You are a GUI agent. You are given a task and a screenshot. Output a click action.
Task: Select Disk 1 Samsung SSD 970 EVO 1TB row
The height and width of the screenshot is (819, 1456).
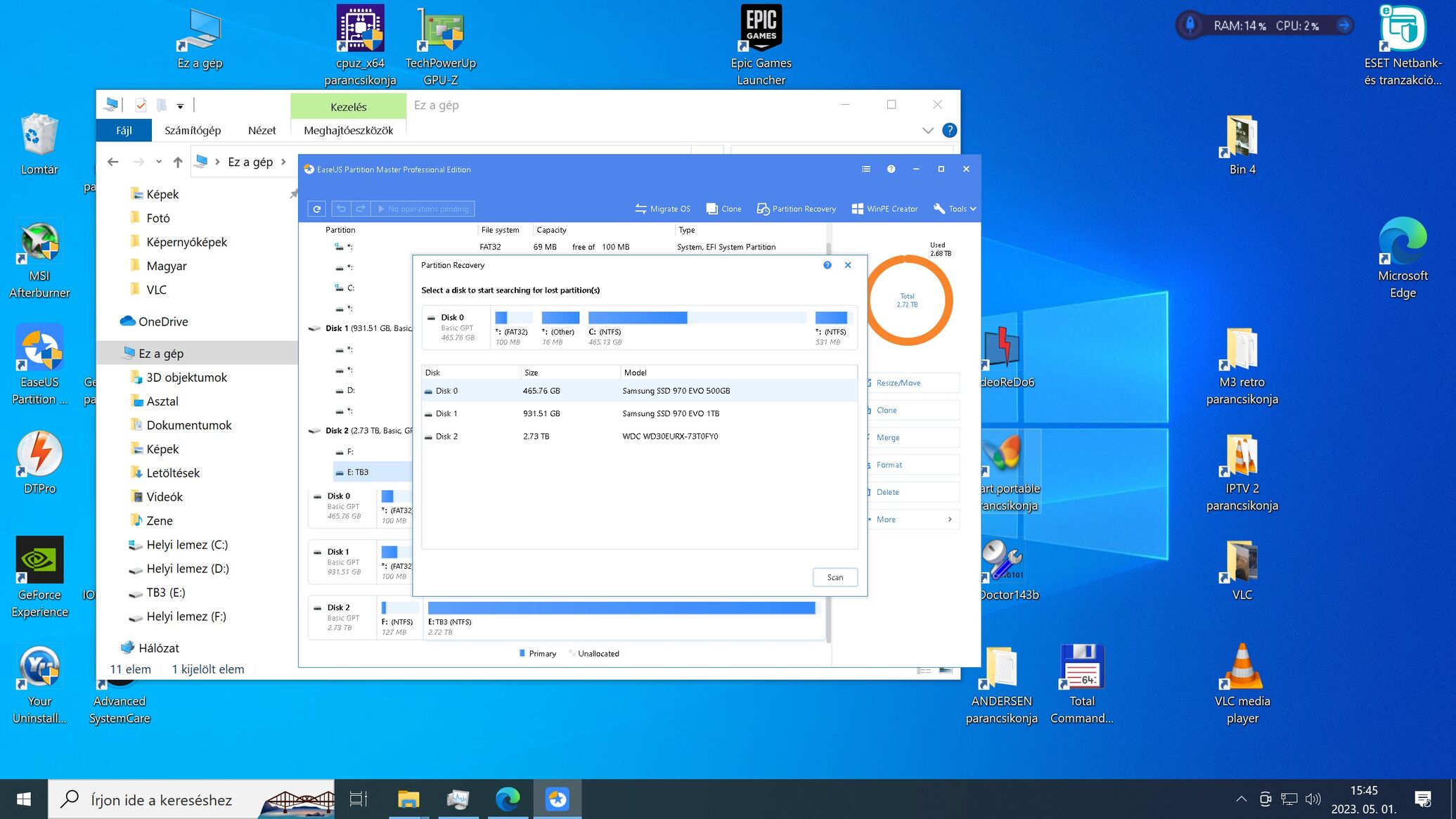coord(639,413)
